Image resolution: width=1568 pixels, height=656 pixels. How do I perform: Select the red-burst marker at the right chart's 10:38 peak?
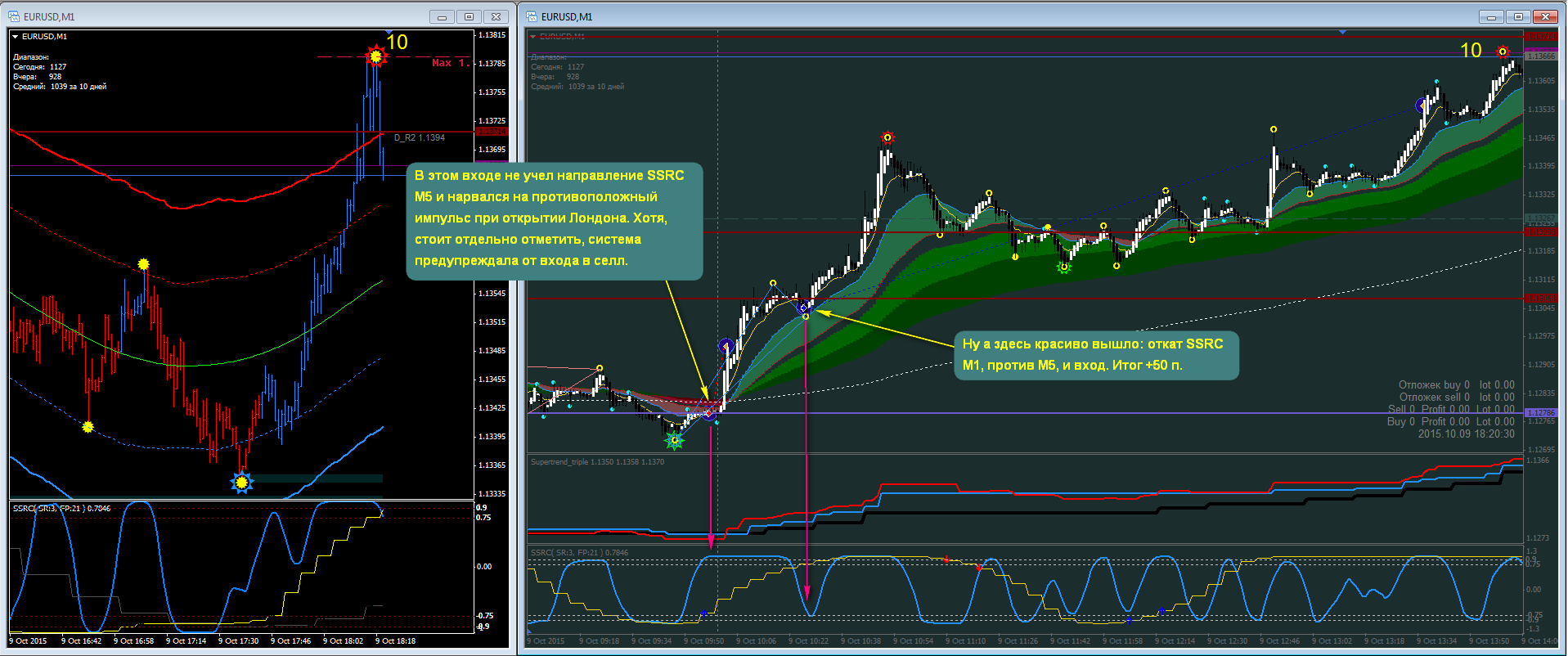pyautogui.click(x=887, y=137)
